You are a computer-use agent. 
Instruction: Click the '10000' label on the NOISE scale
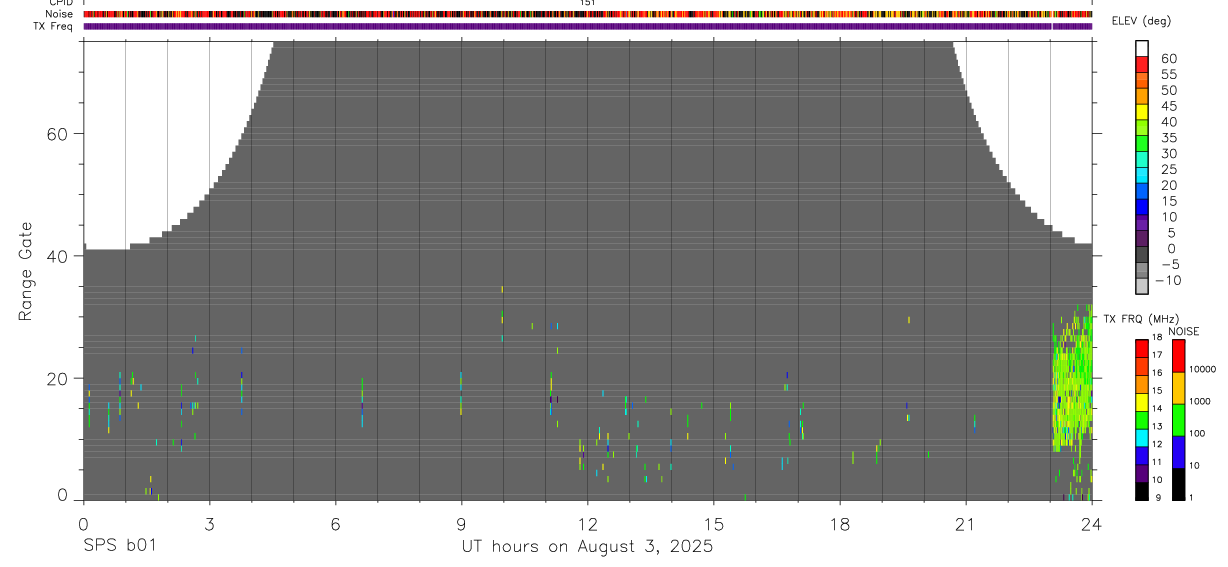click(1204, 370)
